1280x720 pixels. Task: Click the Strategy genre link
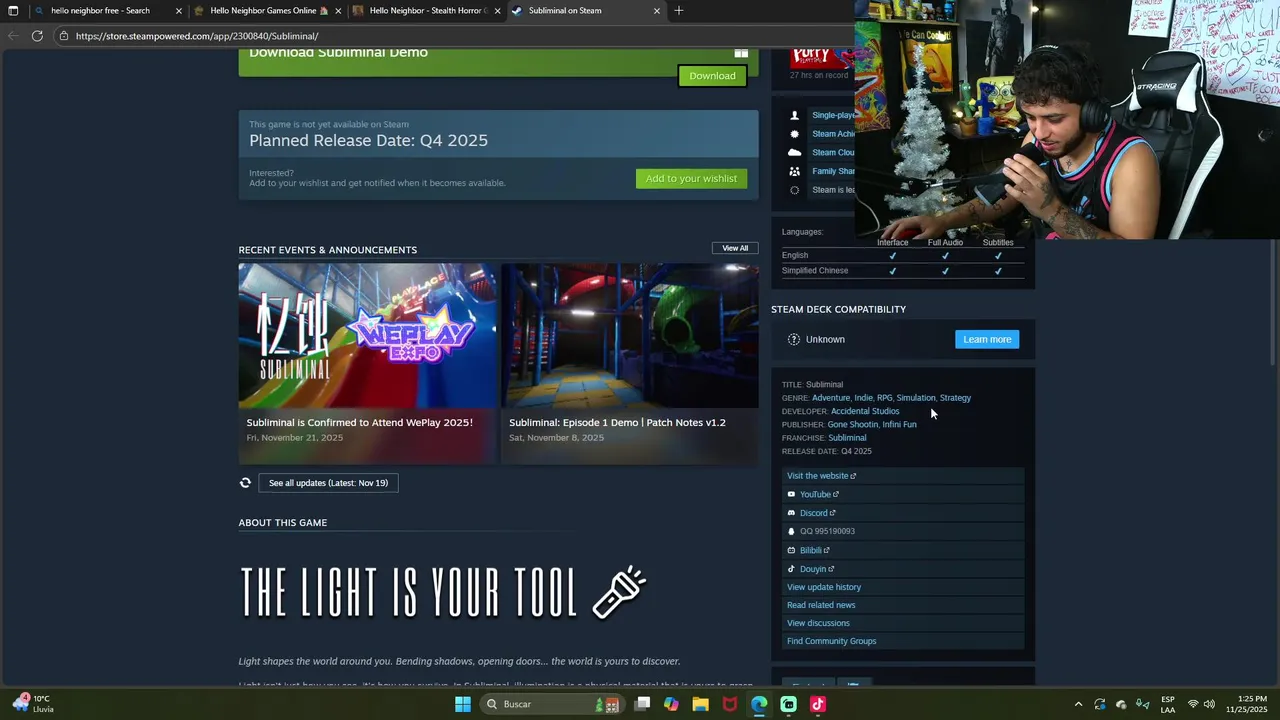coord(955,398)
